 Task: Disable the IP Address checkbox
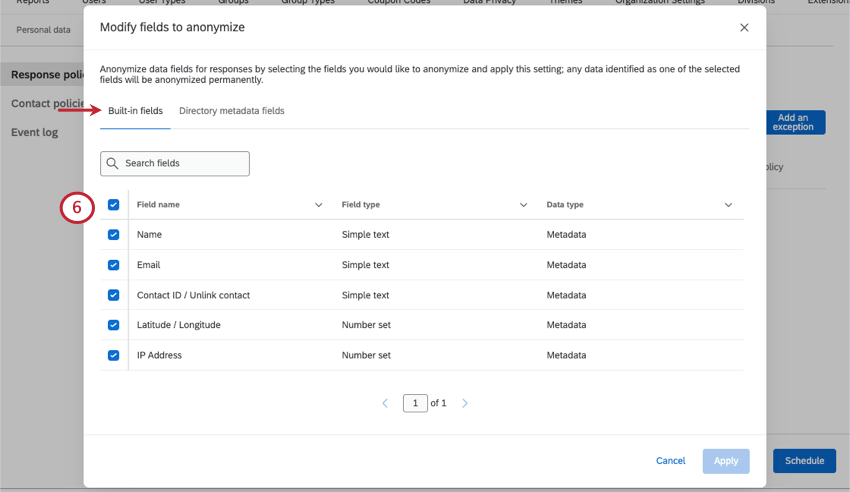click(113, 355)
